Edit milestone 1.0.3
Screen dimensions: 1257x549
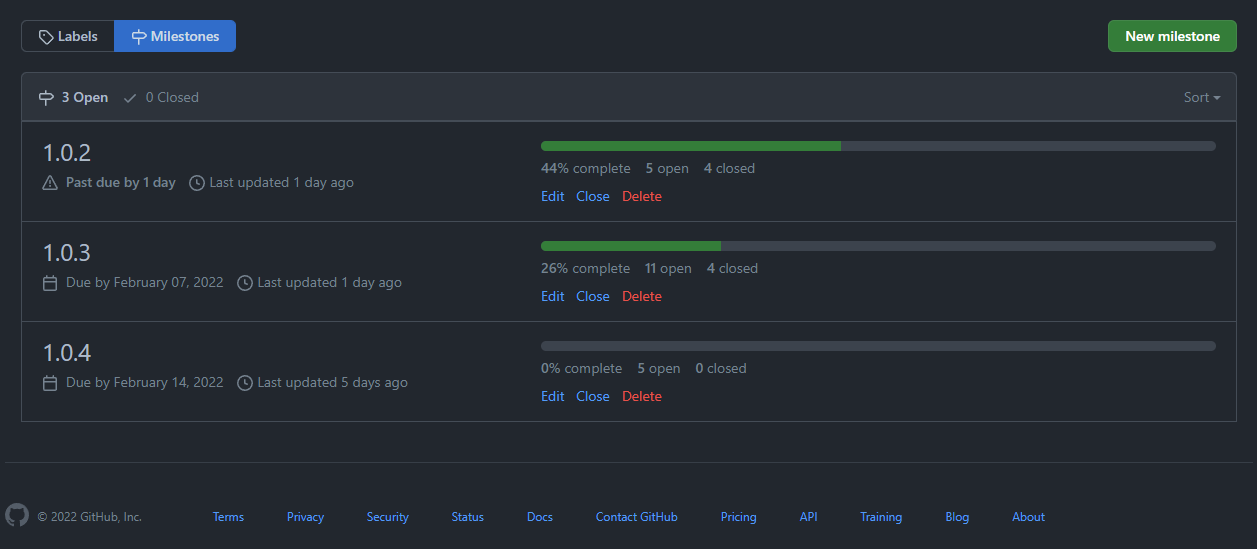tap(552, 296)
